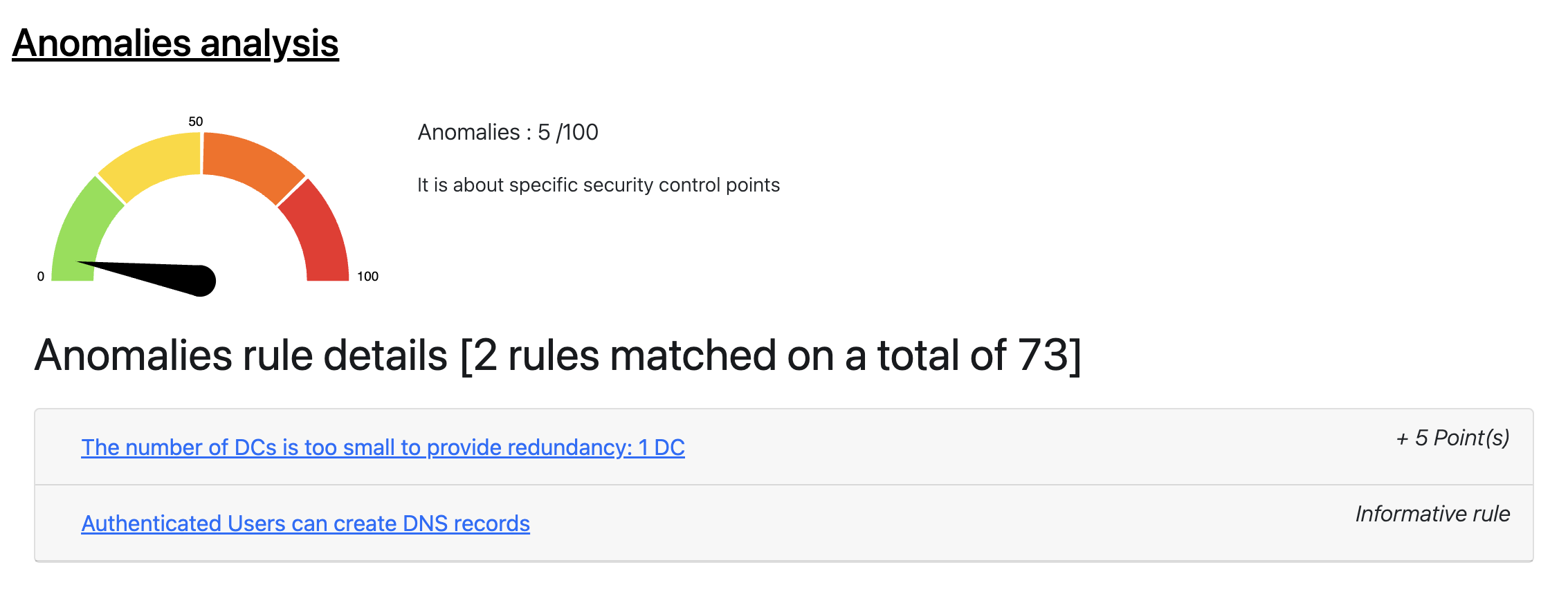
Task: Click the gauge label "100"
Action: [367, 277]
